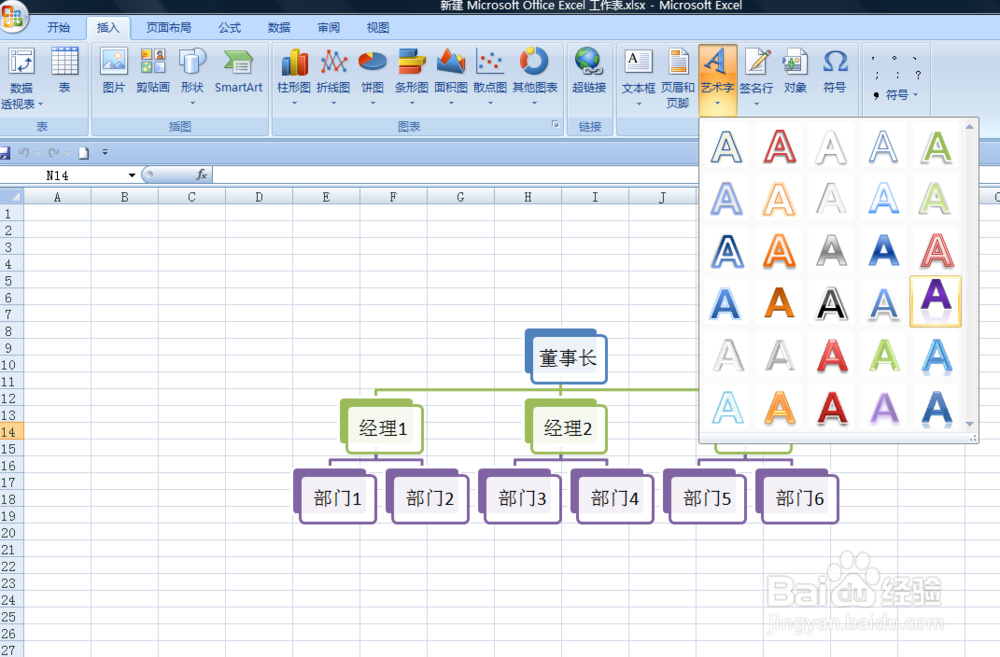Insert a 超链接 hyperlink
Viewport: 1000px width, 657px height.
click(x=589, y=70)
